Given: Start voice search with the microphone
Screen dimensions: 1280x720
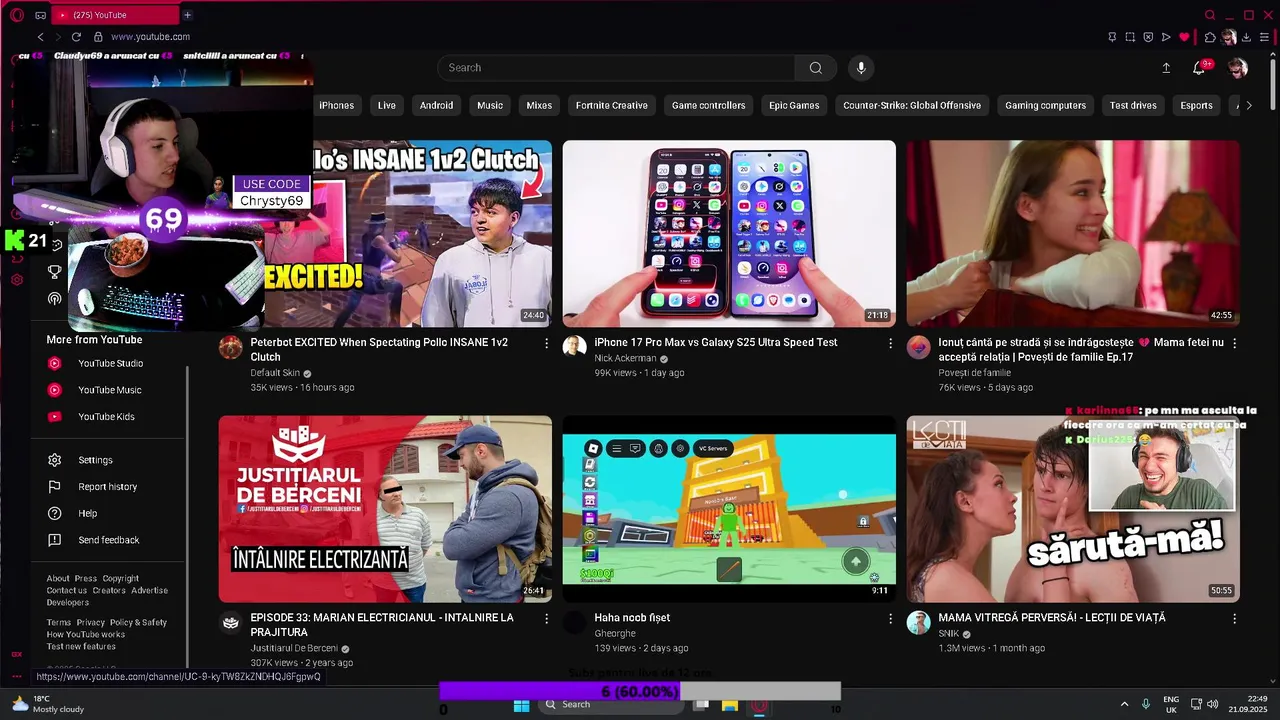Looking at the screenshot, I should pos(861,68).
